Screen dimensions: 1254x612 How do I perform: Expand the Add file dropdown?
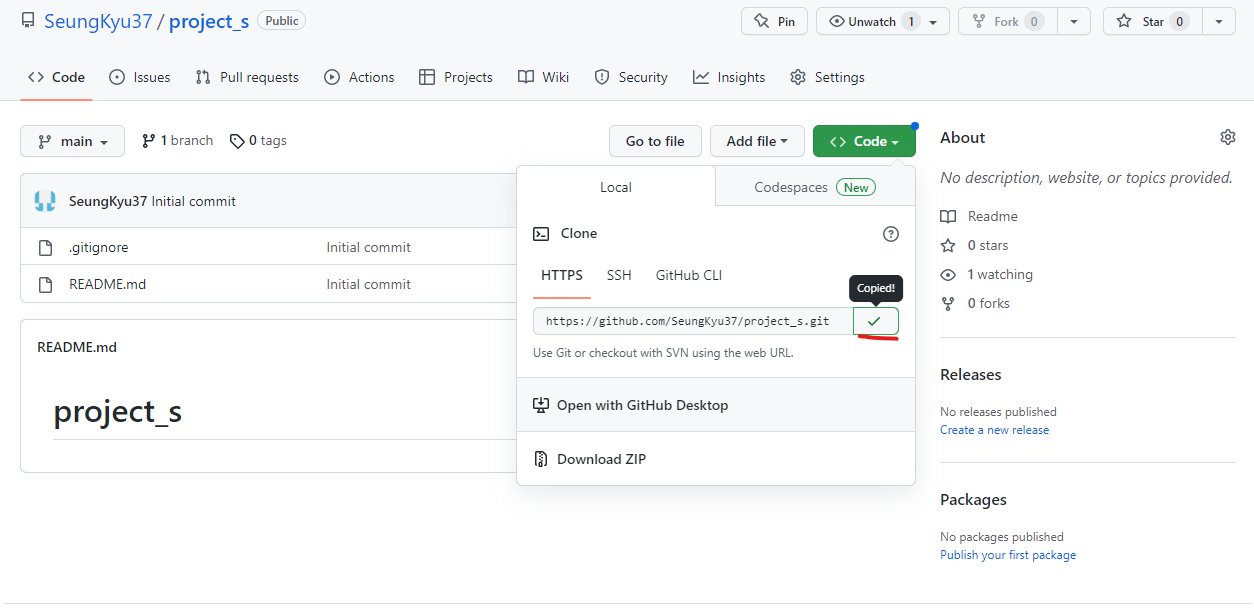[757, 141]
